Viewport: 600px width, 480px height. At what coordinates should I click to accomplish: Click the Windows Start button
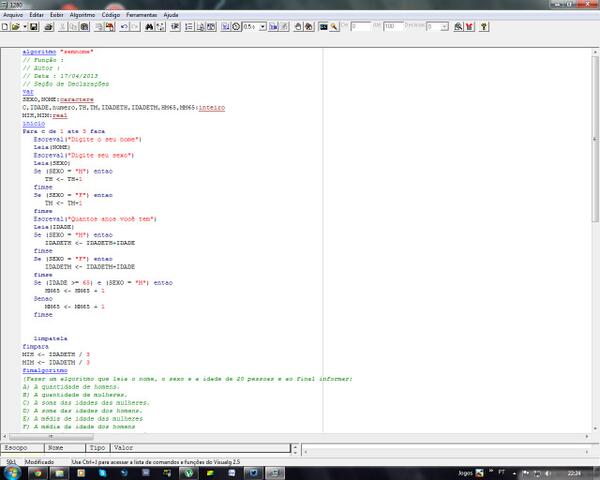[x=11, y=473]
